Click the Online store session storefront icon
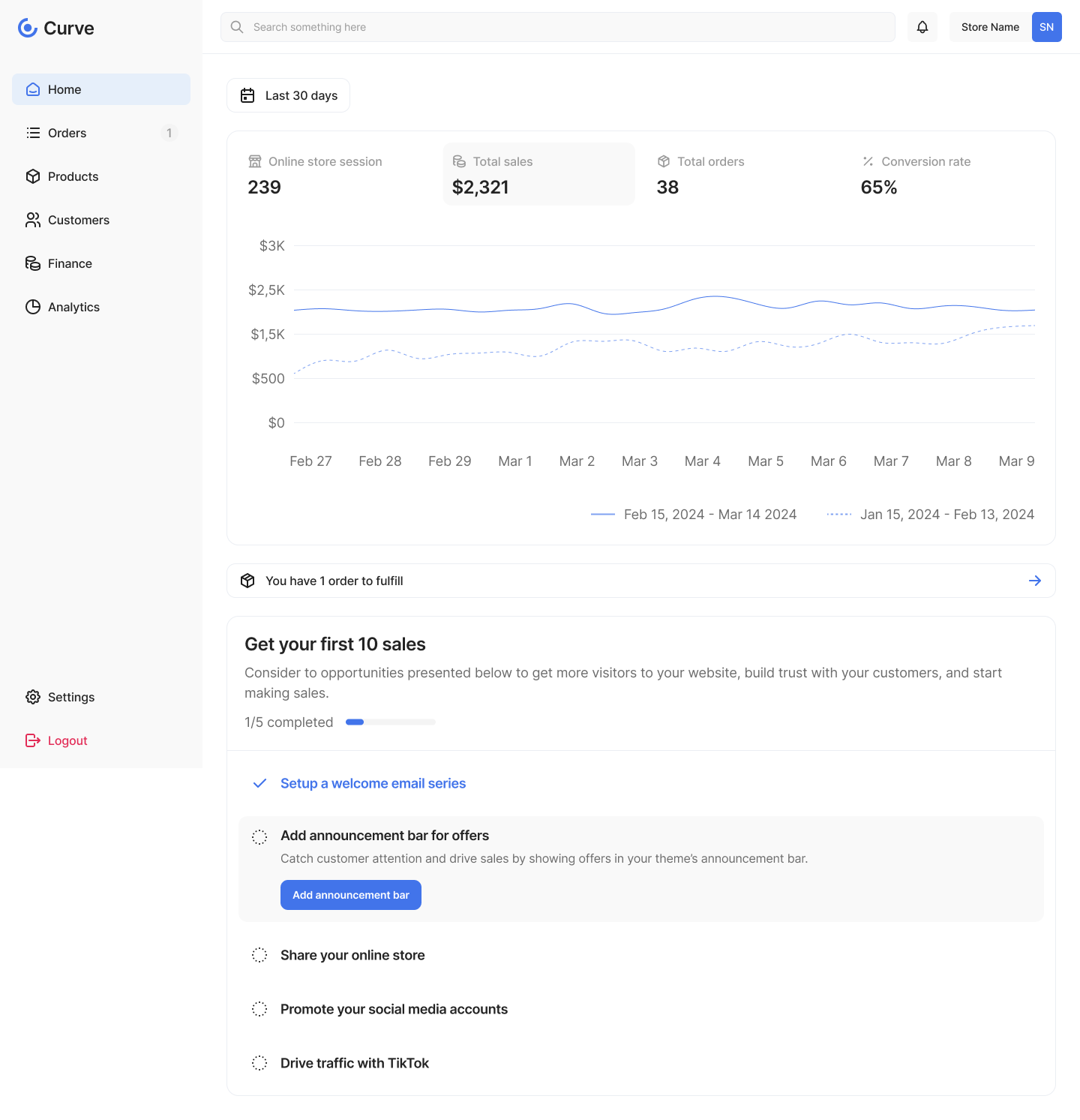Image resolution: width=1080 pixels, height=1120 pixels. click(255, 161)
